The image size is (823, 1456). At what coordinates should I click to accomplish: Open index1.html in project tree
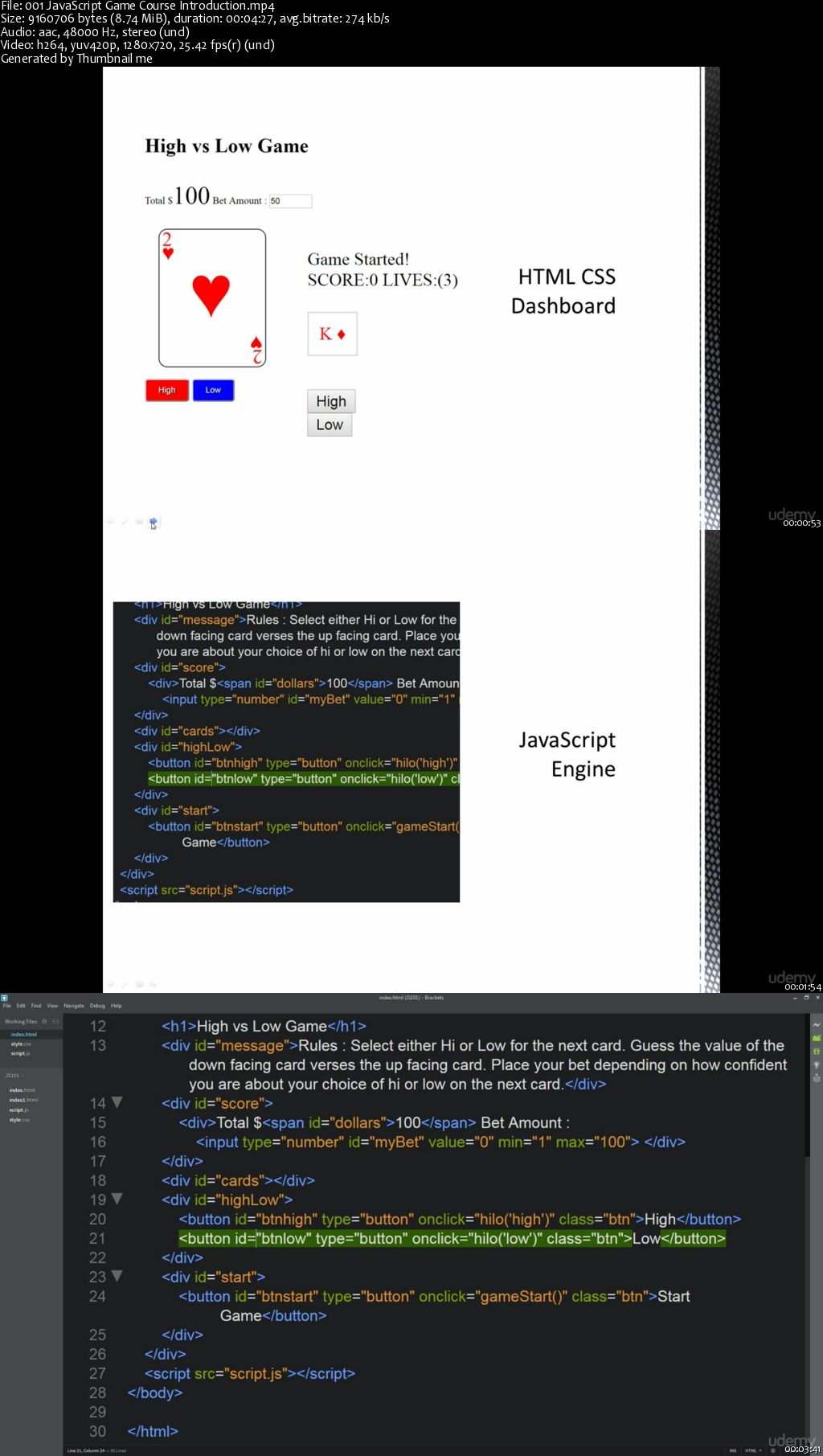[x=23, y=1100]
